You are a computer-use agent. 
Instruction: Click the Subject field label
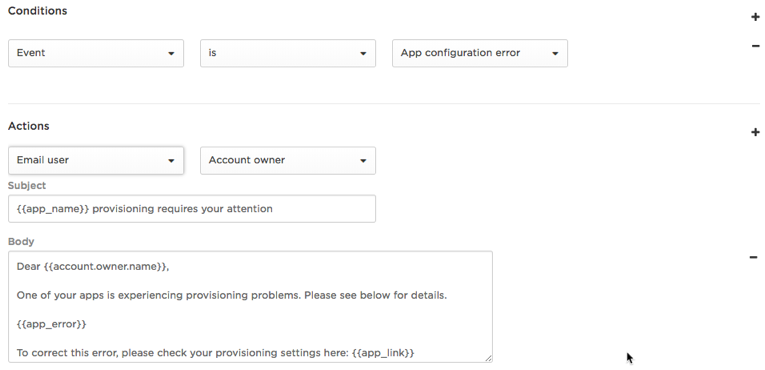point(27,185)
